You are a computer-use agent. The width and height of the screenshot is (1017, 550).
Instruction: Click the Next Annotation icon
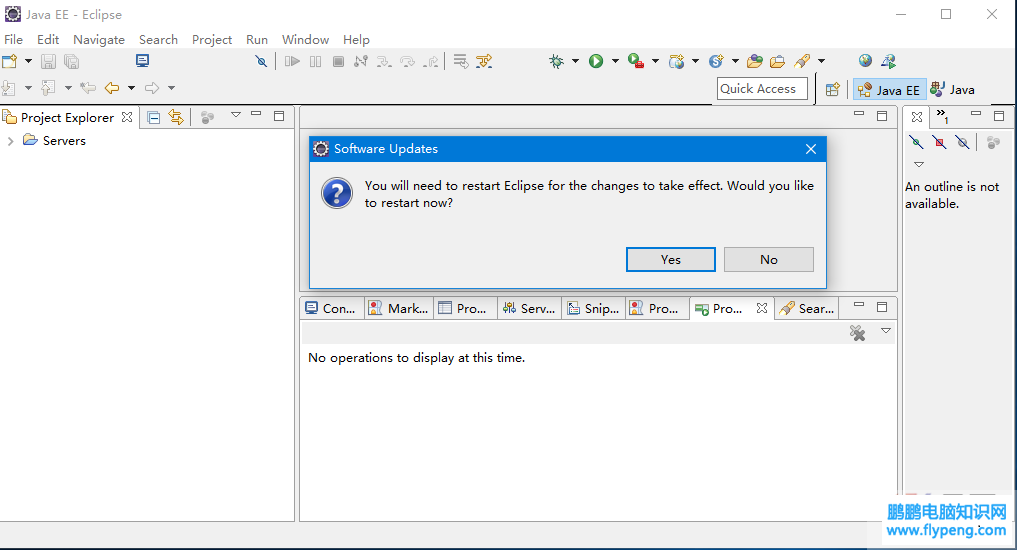point(8,88)
